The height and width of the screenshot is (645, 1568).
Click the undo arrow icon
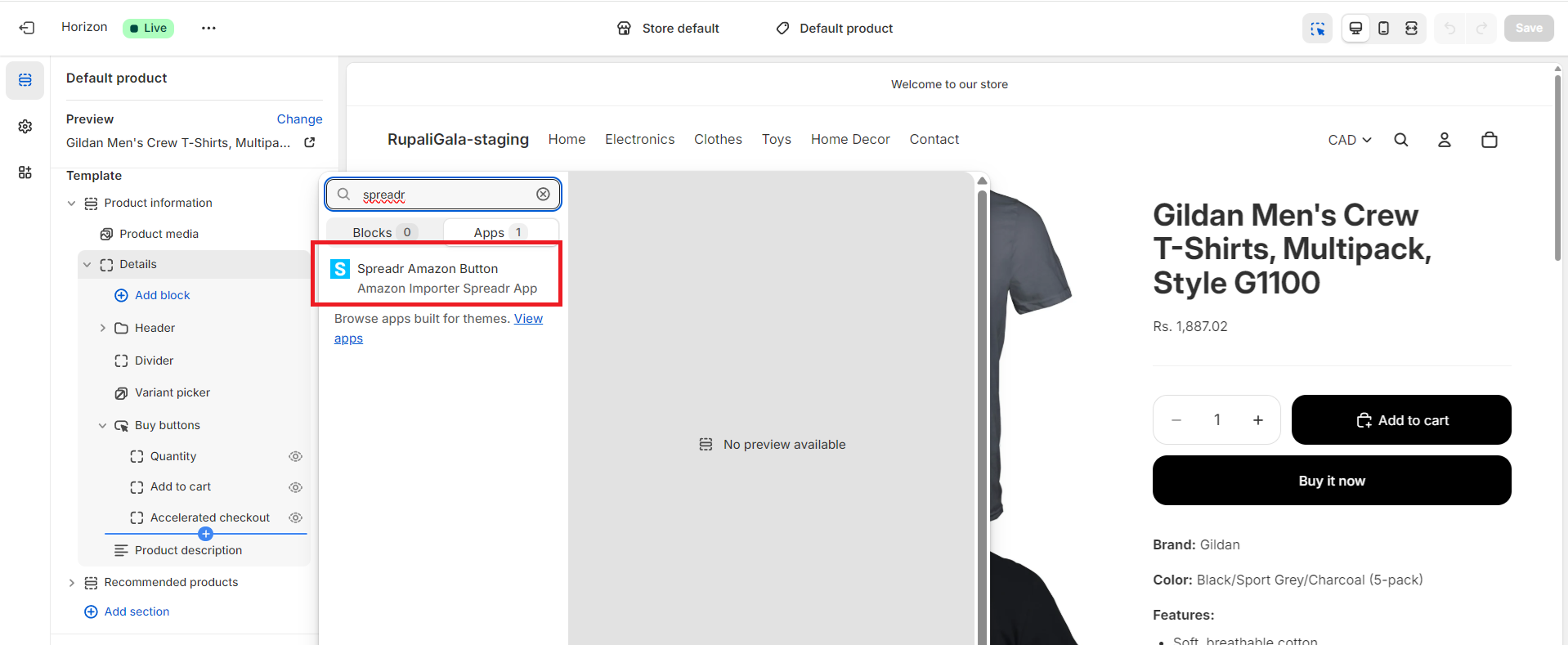pyautogui.click(x=1449, y=29)
